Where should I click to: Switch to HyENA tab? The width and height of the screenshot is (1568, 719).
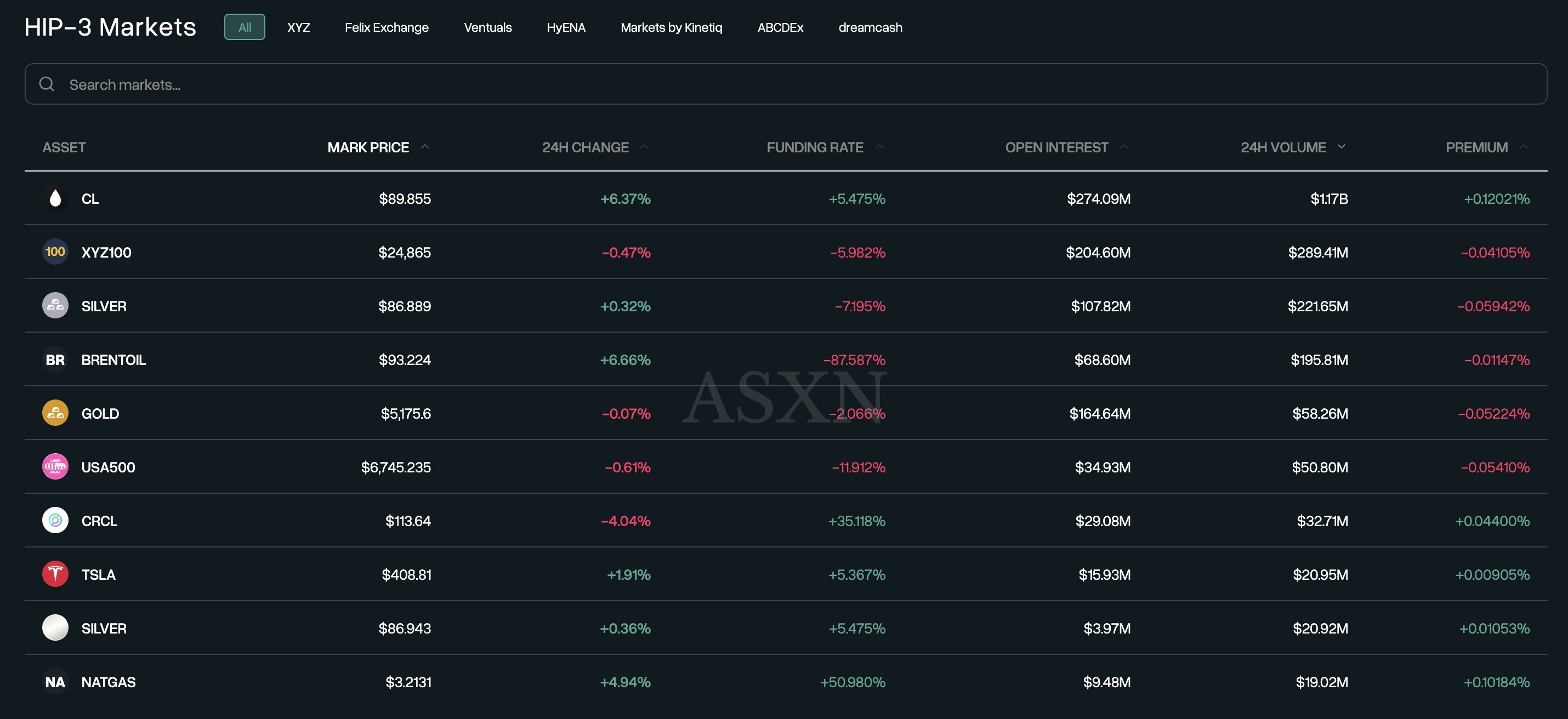565,27
